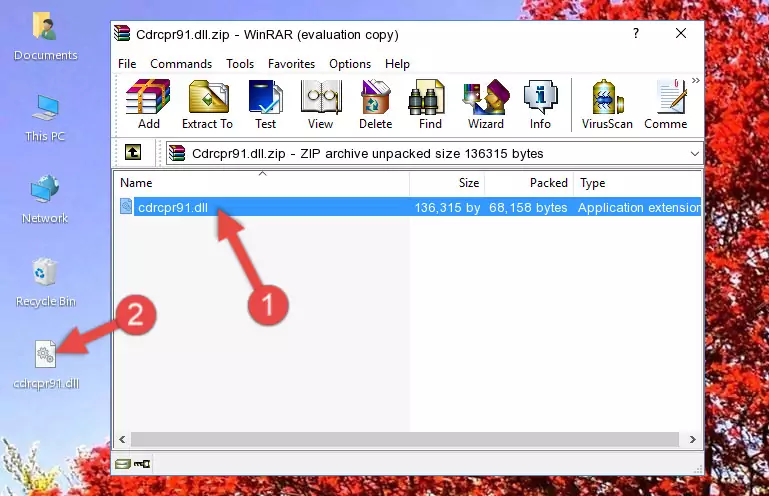769x496 pixels.
Task: Click the drive icon in status bar
Action: (123, 464)
